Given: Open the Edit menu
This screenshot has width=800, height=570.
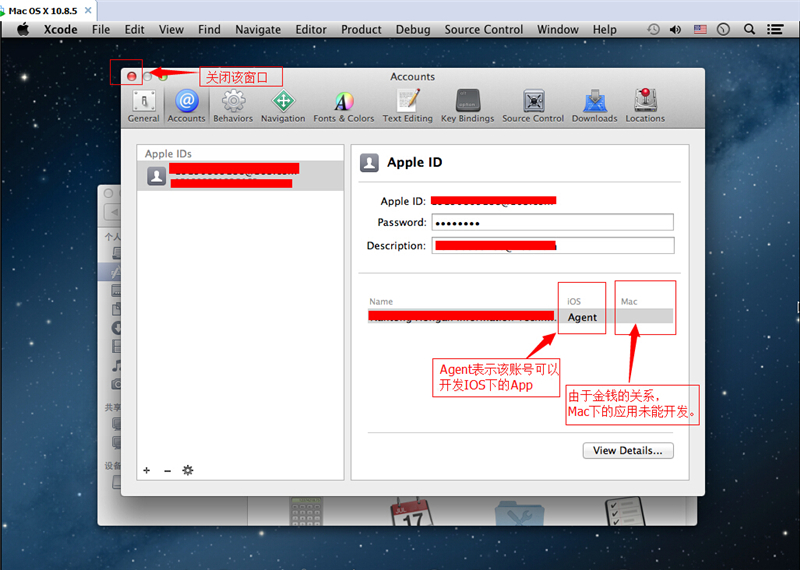Looking at the screenshot, I should 135,30.
